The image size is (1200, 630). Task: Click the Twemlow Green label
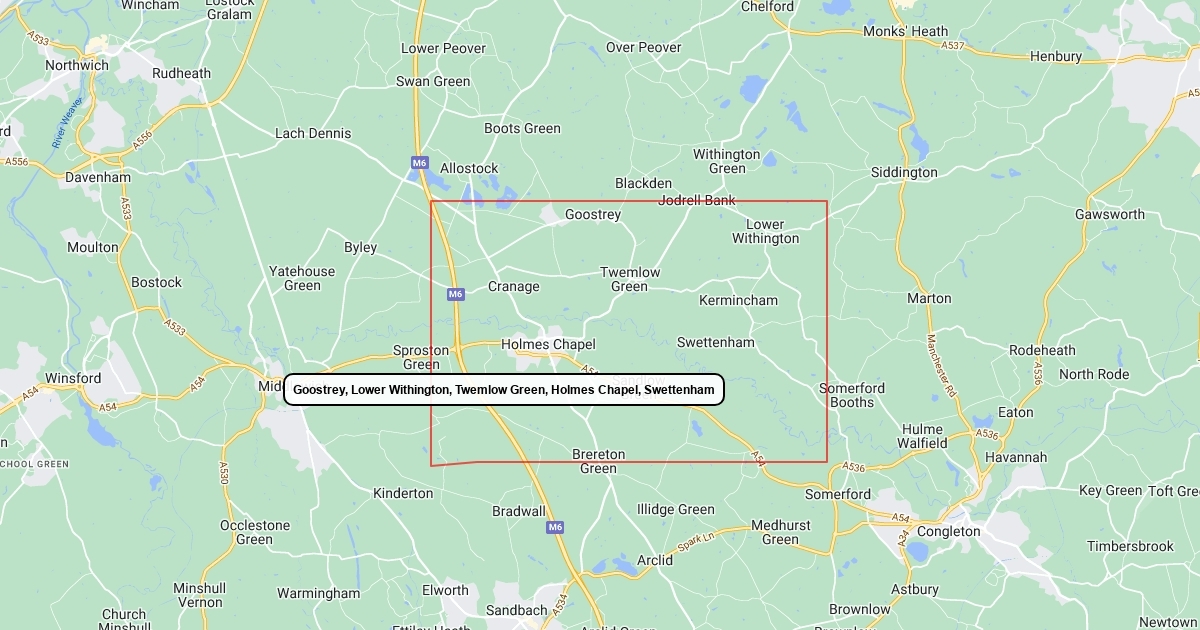[630, 279]
